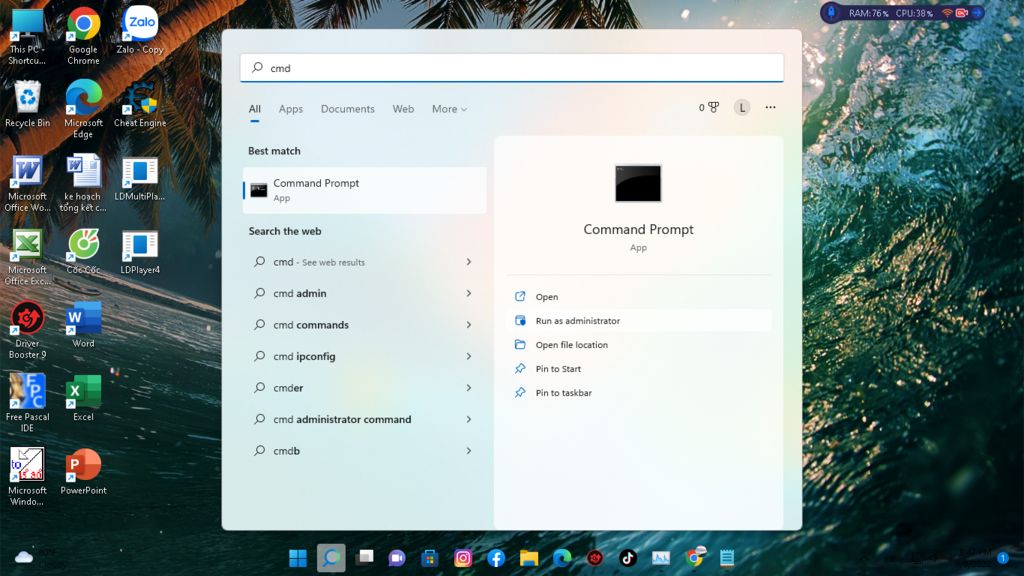This screenshot has height=576, width=1024.
Task: Choose Pin to Start
Action: [639, 369]
